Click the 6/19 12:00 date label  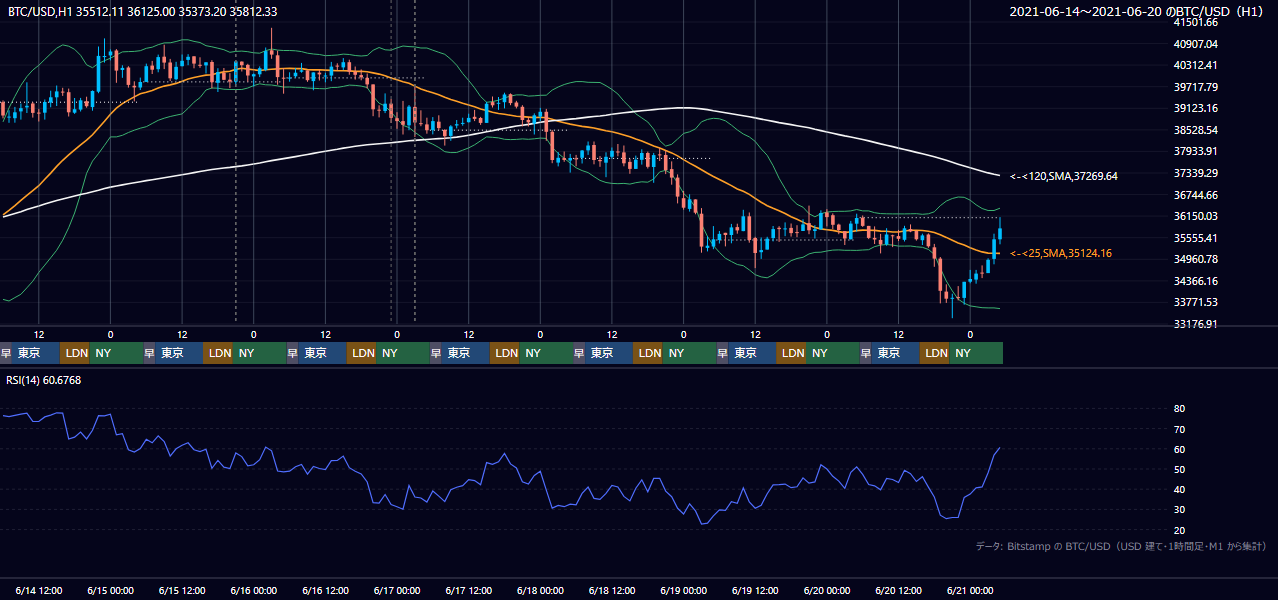756,591
